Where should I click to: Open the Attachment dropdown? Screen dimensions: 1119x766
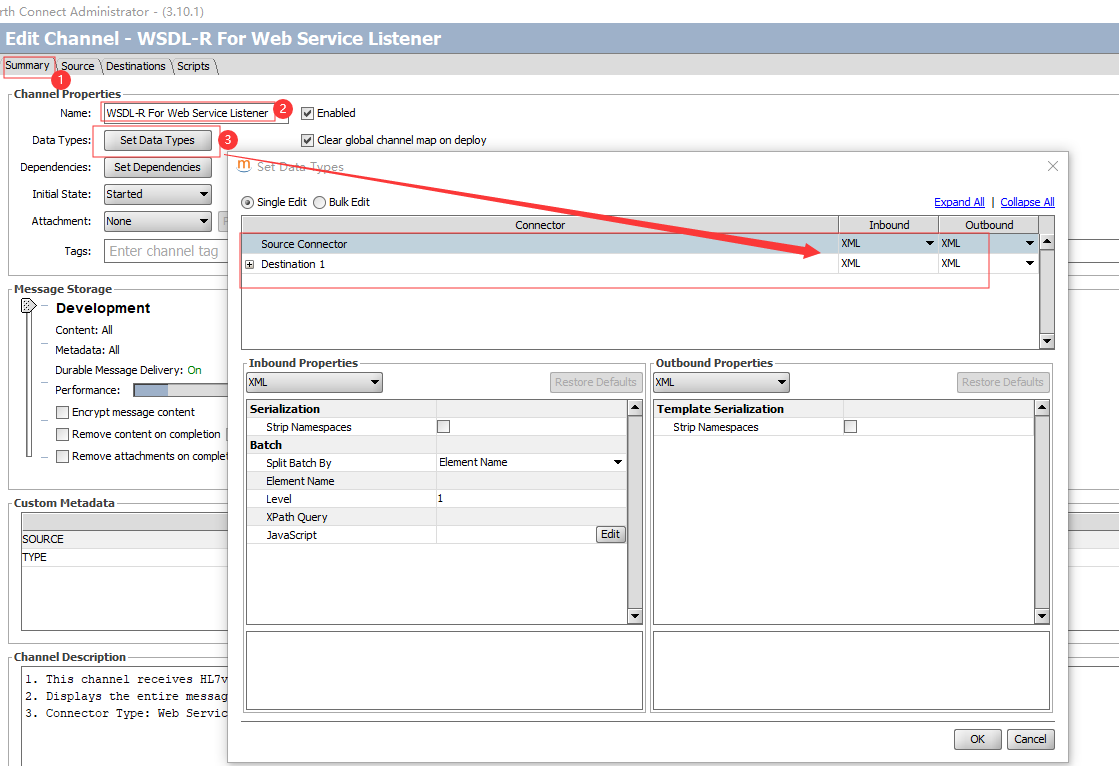tap(158, 221)
